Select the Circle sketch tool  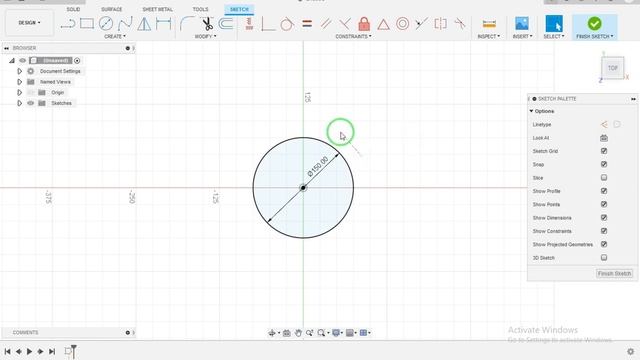pyautogui.click(x=106, y=24)
